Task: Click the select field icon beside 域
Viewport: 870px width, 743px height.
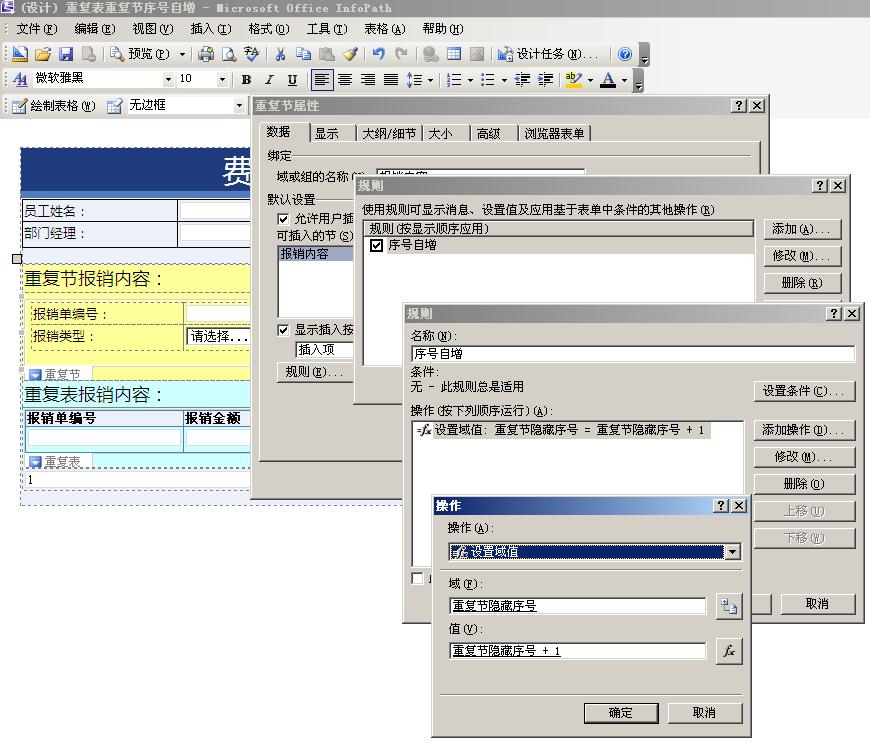Action: tap(728, 606)
